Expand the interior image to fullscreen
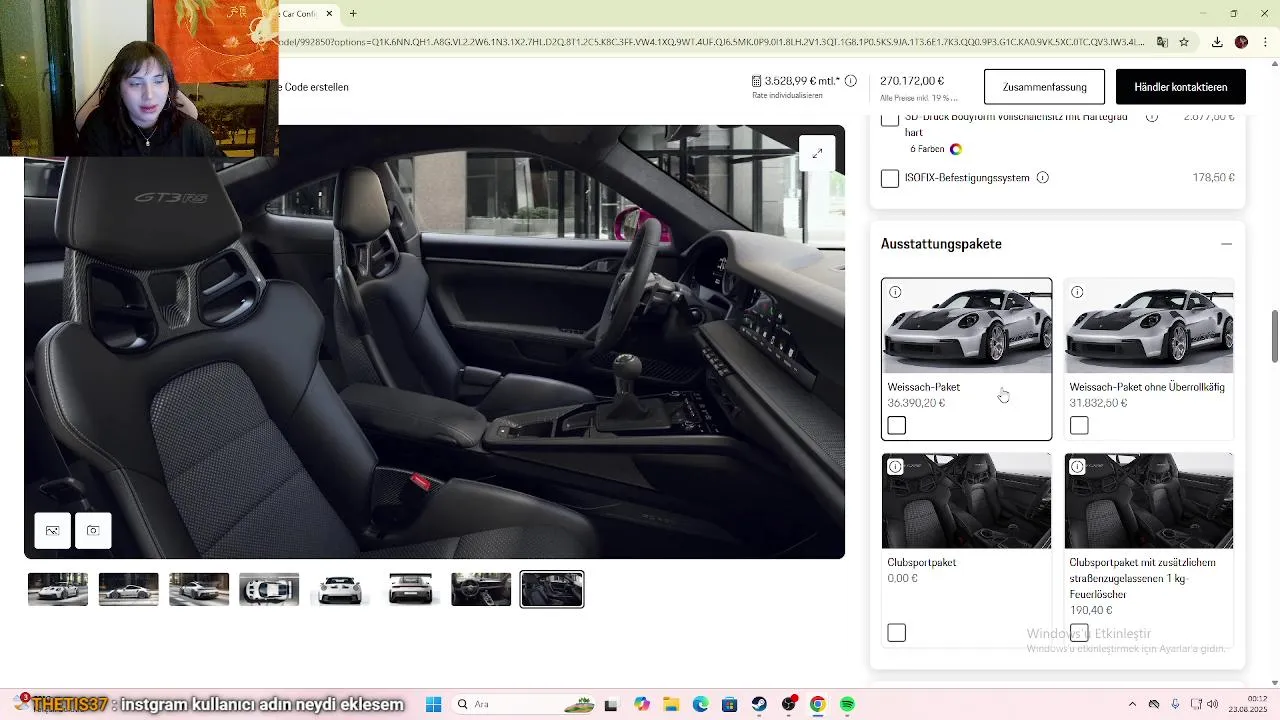 pos(817,153)
